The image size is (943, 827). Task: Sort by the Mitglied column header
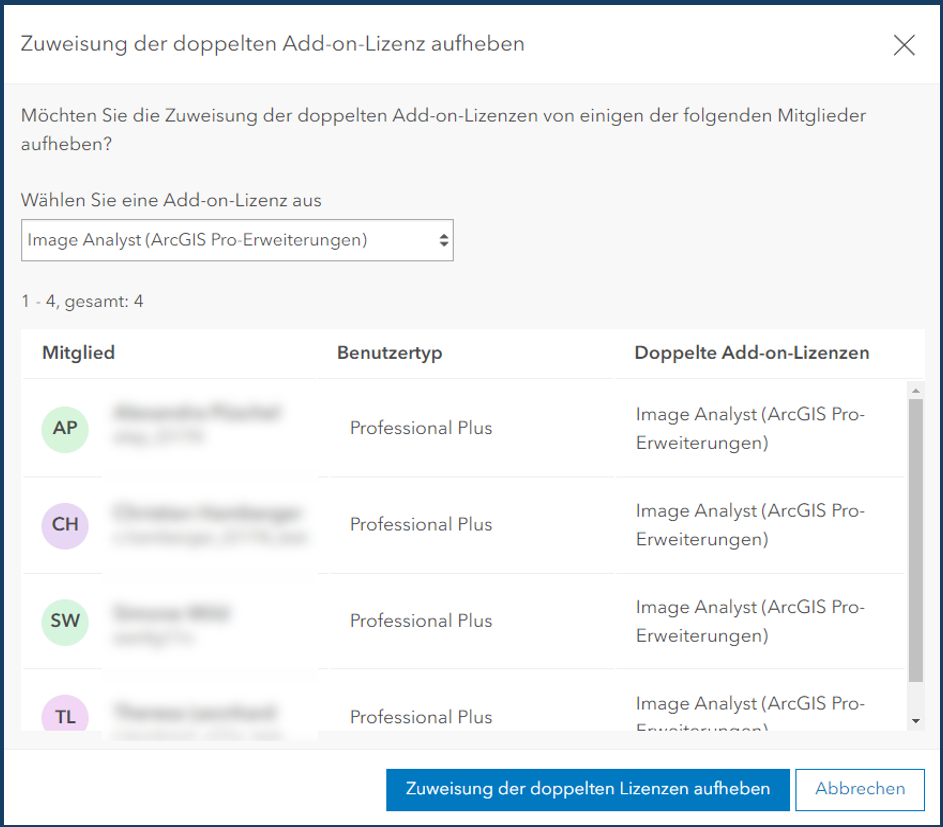coord(78,352)
